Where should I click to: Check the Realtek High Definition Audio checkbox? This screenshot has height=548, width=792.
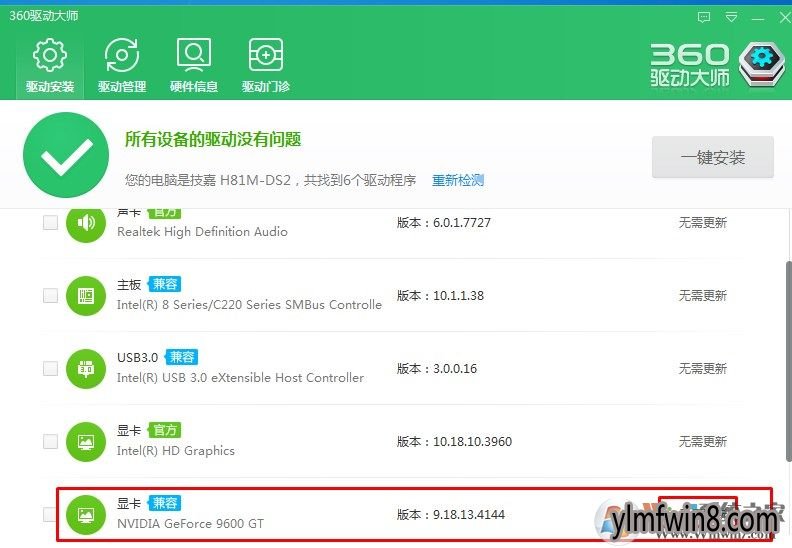(51, 222)
